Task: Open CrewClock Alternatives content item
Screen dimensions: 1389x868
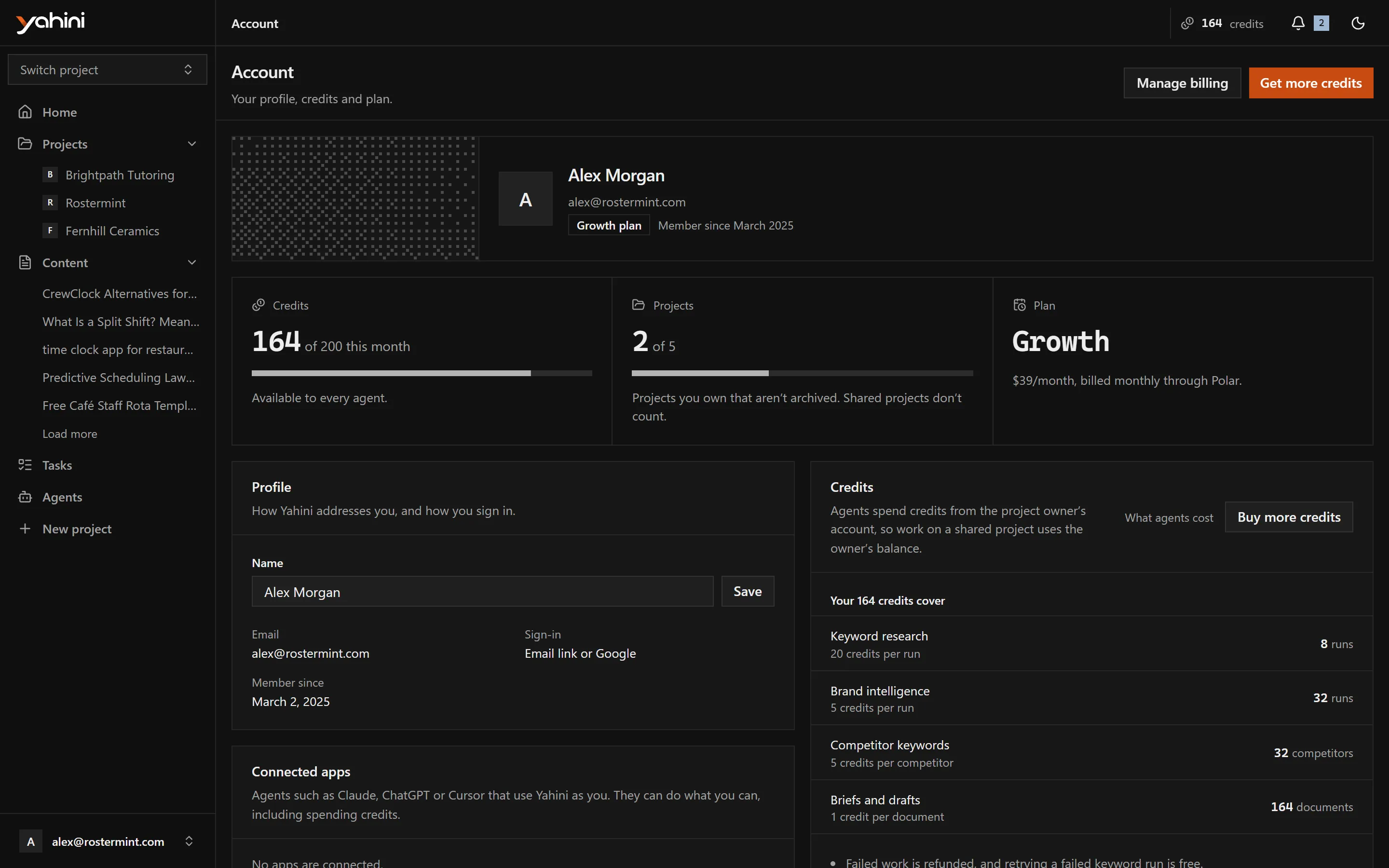Action: (x=120, y=293)
